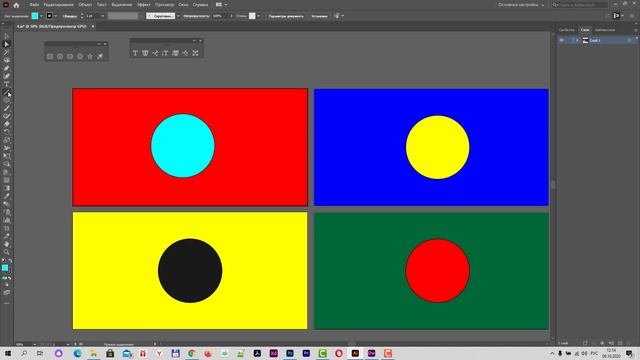Open the Объект menu
The width and height of the screenshot is (640, 360).
[x=85, y=5]
